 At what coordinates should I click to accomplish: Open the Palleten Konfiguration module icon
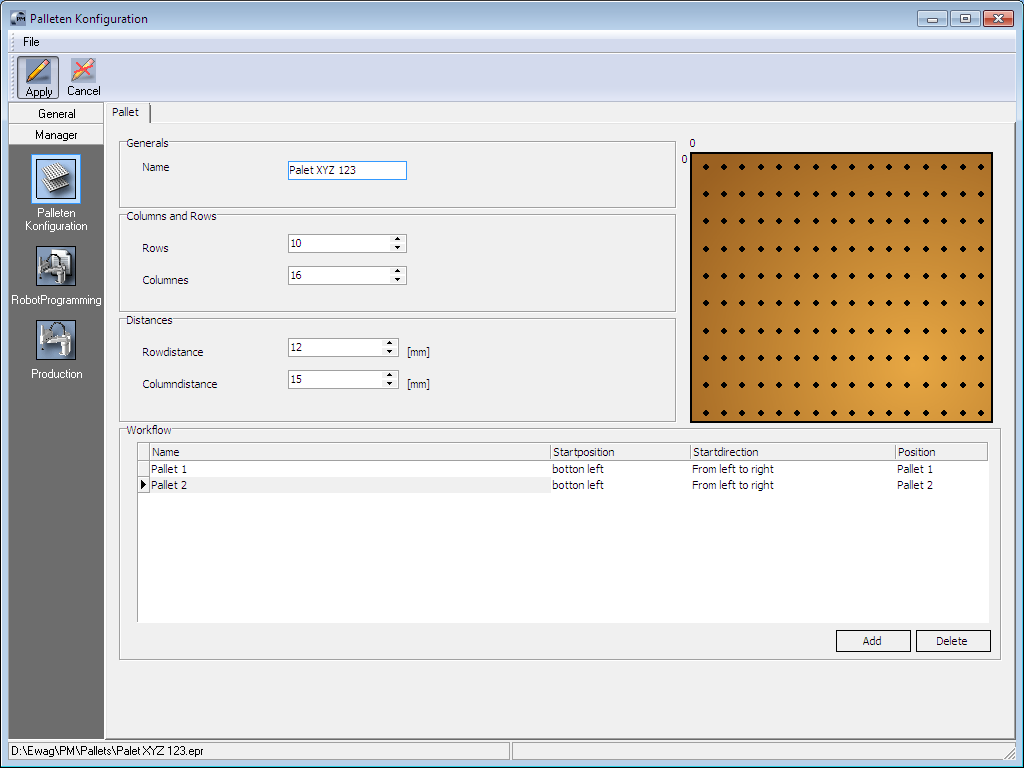[x=56, y=179]
